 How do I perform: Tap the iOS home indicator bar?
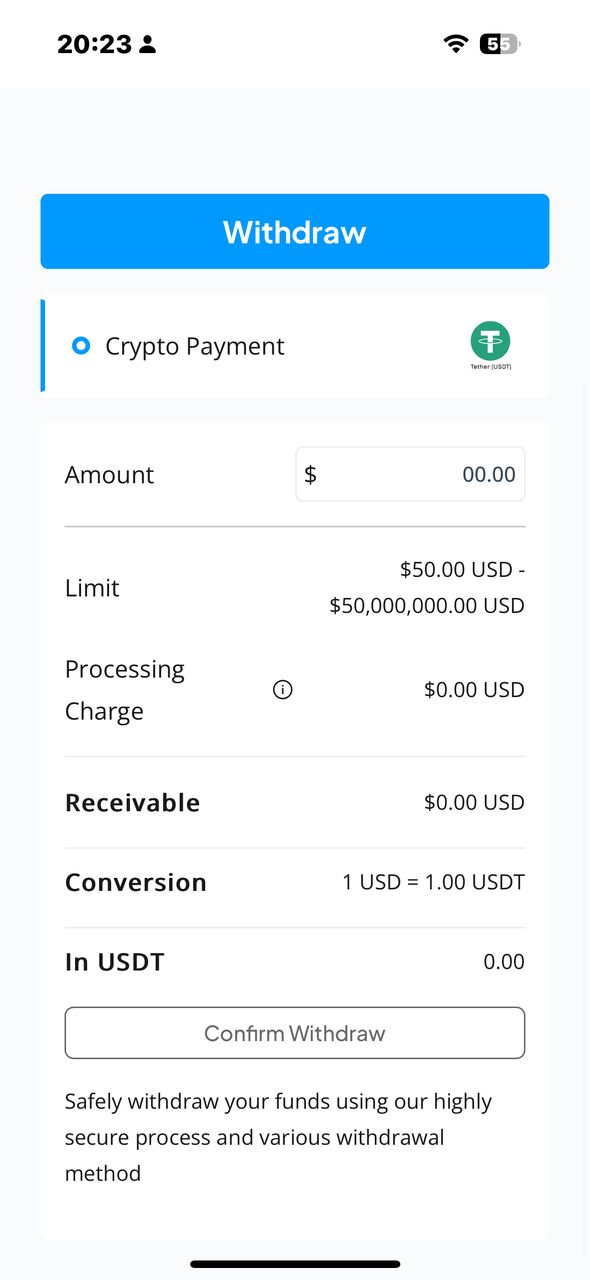point(295,1264)
